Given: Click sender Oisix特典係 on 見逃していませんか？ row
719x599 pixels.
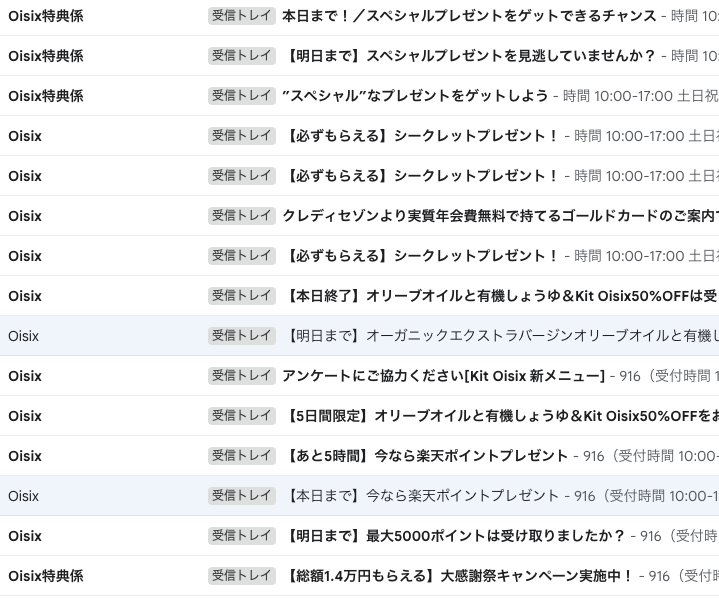Looking at the screenshot, I should coord(46,56).
